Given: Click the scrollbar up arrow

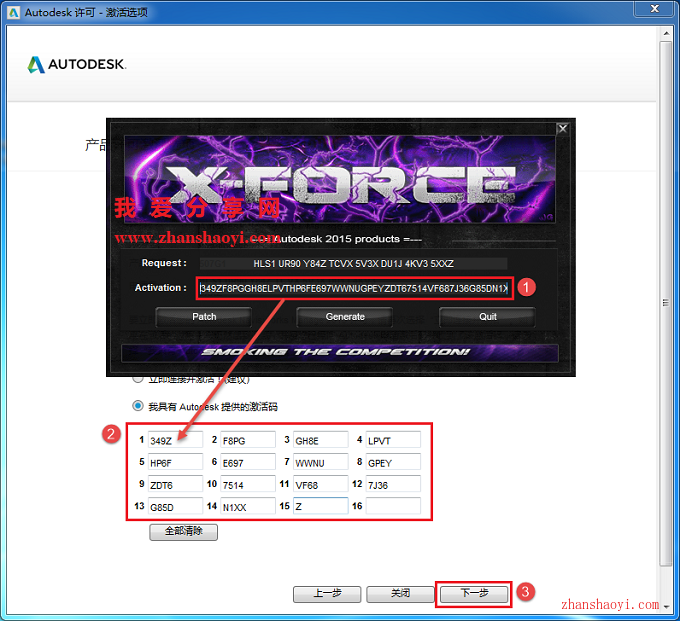Looking at the screenshot, I should (666, 33).
